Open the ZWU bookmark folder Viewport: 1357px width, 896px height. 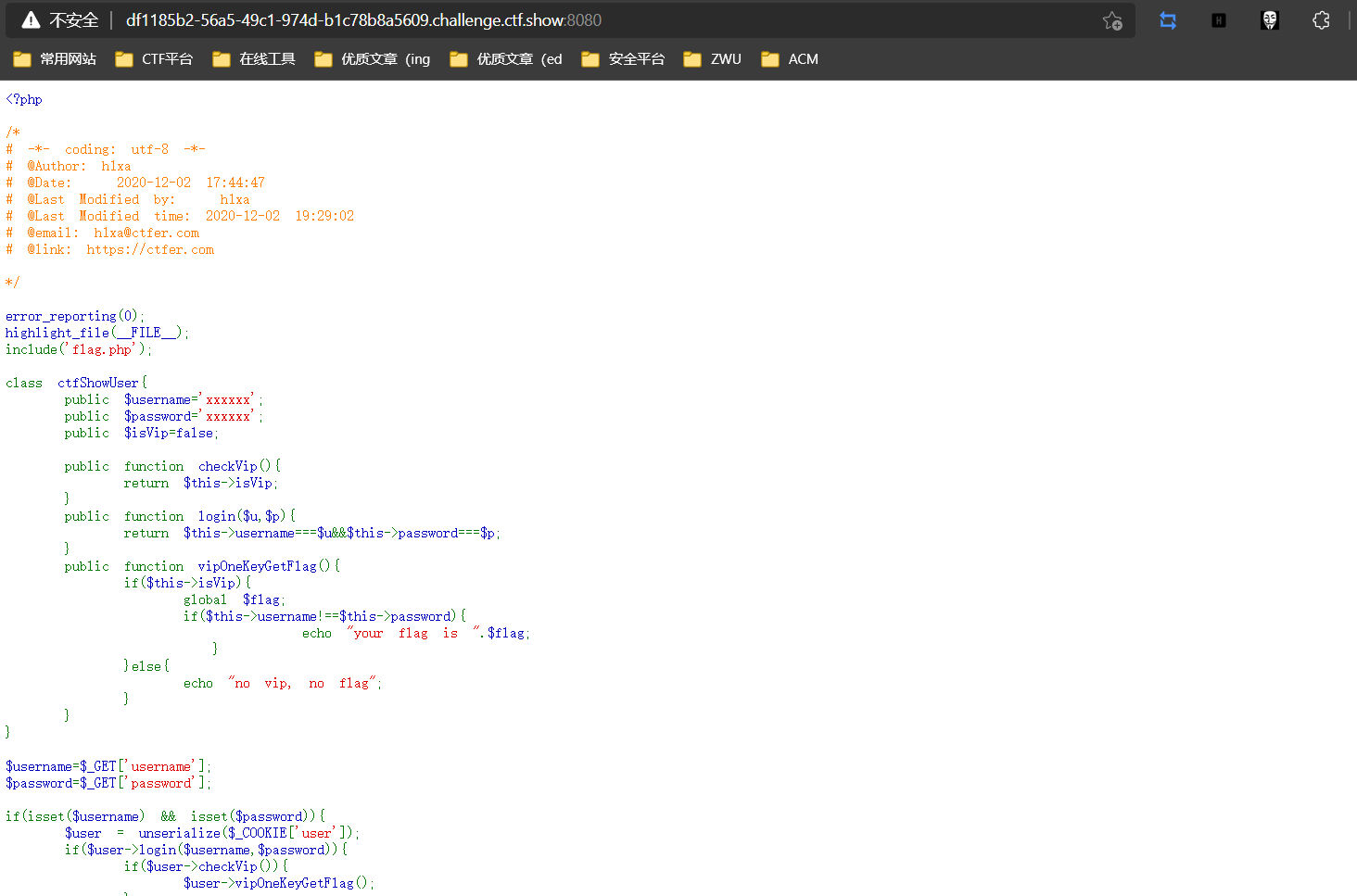[712, 59]
